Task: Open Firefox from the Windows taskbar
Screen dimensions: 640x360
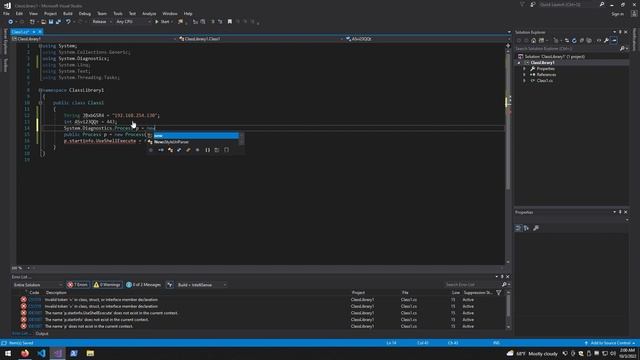Action: [25, 353]
